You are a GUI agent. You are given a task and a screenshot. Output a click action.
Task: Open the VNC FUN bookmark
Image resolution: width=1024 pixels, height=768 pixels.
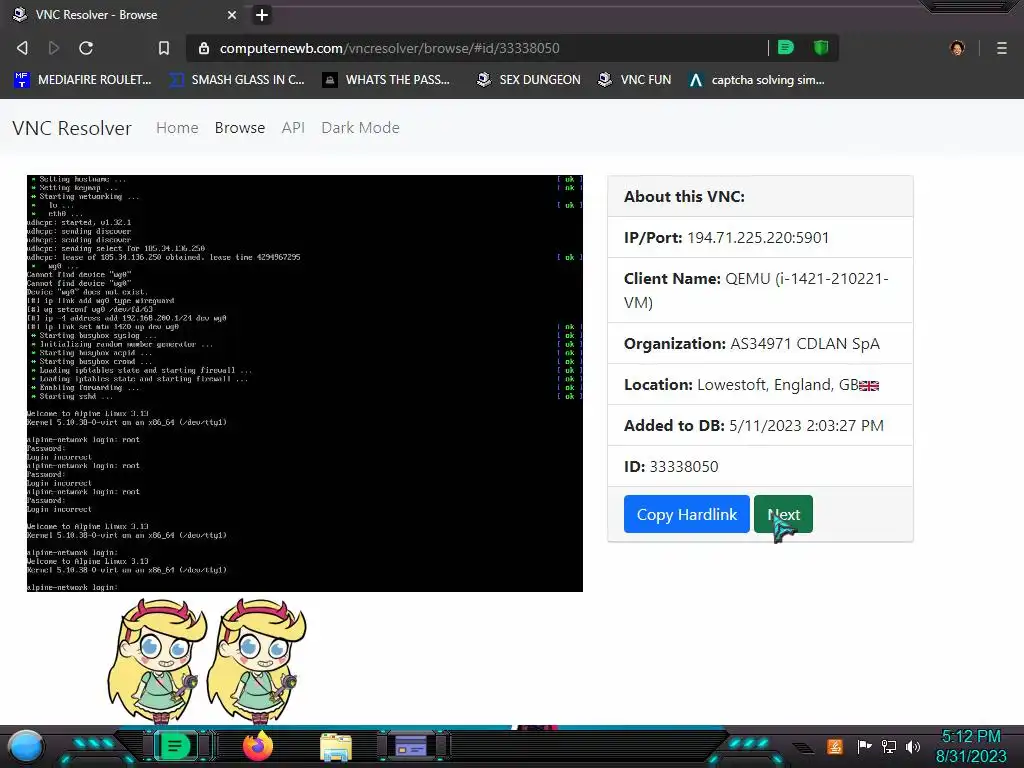tap(635, 80)
